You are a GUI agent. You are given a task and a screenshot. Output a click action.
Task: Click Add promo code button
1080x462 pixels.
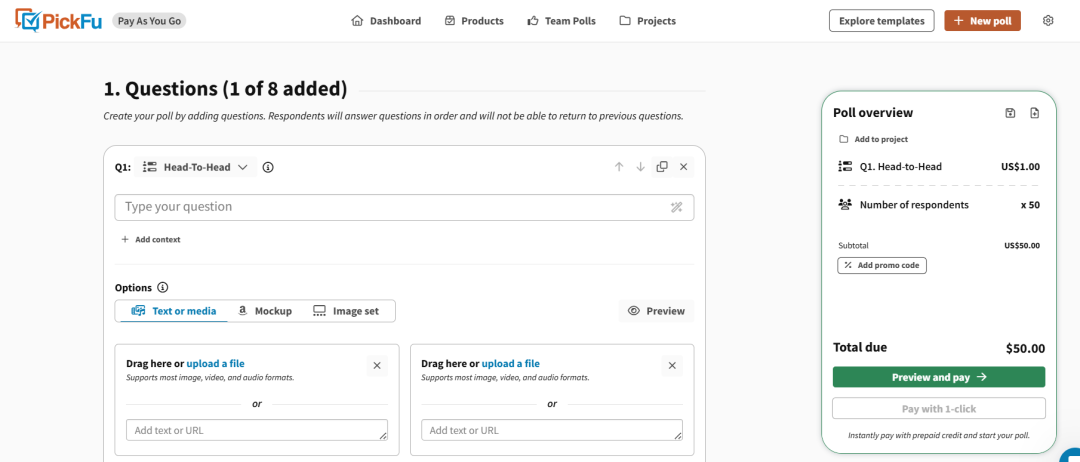point(882,266)
